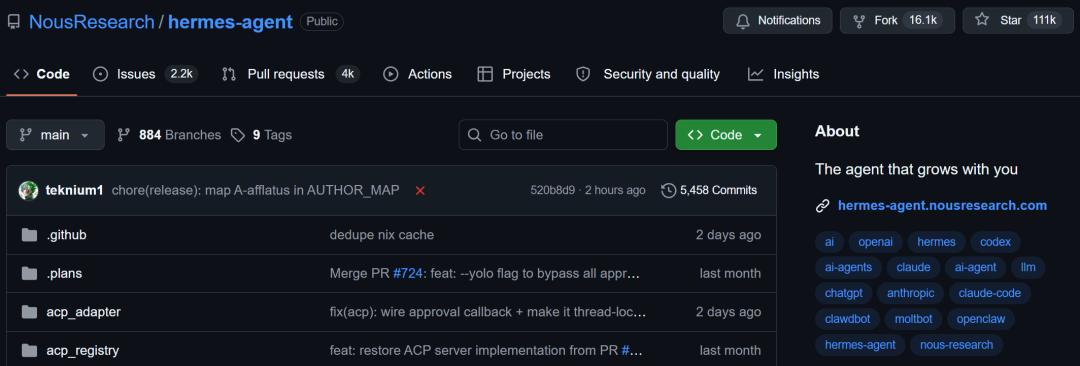This screenshot has height=366, width=1080.
Task: Click the acp_registry folder icon
Action: point(29,351)
